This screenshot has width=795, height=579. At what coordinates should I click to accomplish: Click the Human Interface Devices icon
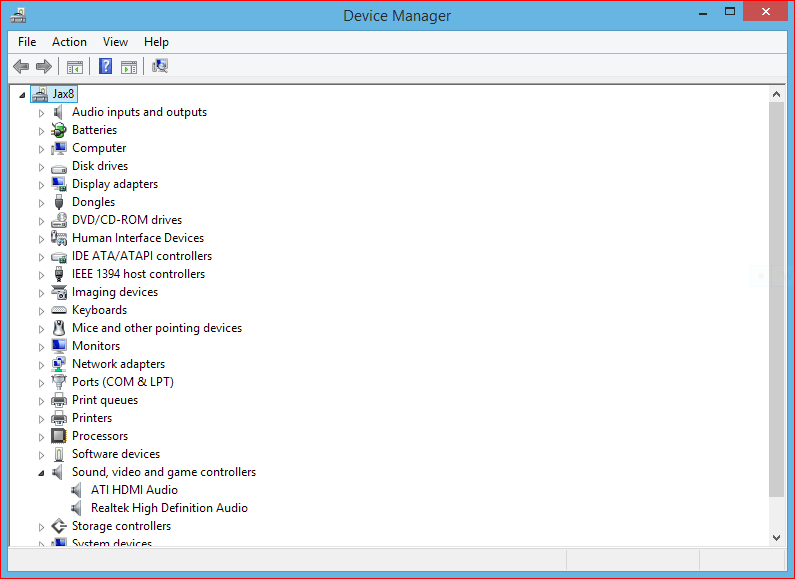point(59,238)
